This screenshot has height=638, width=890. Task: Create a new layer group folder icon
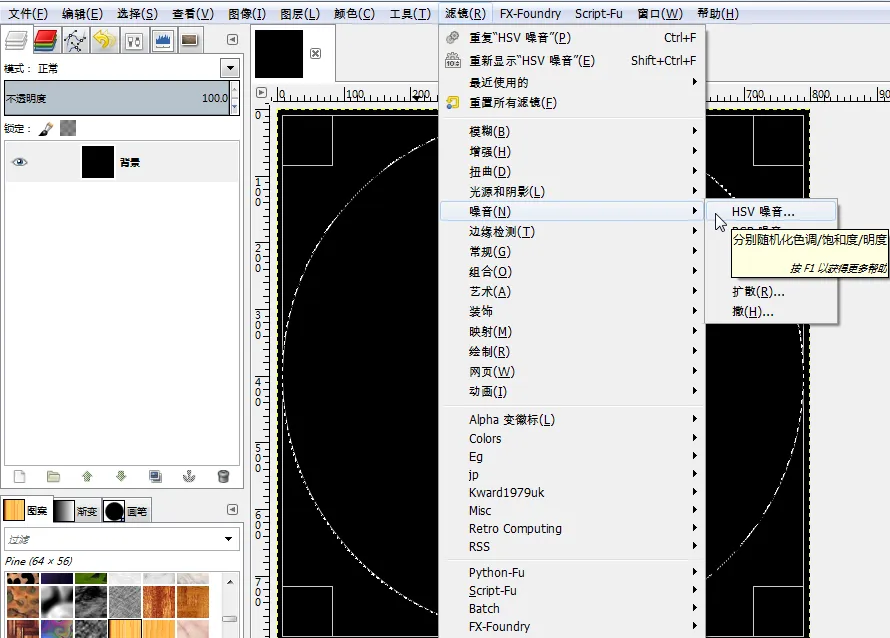(x=53, y=476)
